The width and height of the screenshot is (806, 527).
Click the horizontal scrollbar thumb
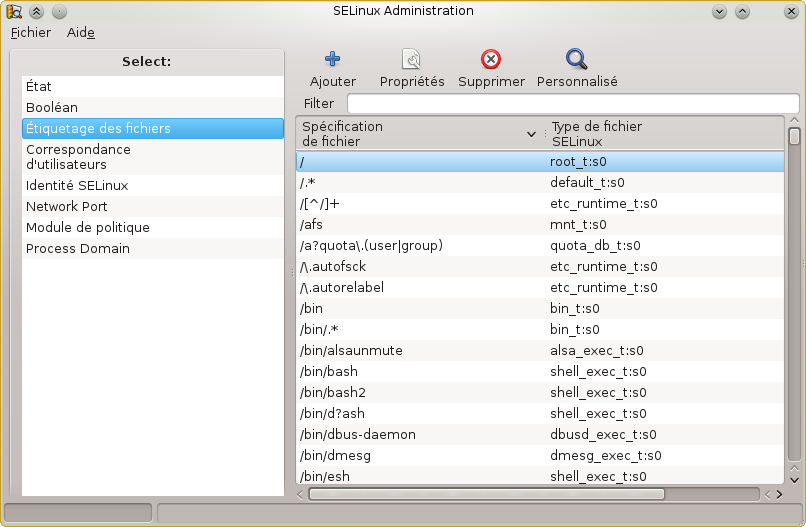click(x=486, y=494)
